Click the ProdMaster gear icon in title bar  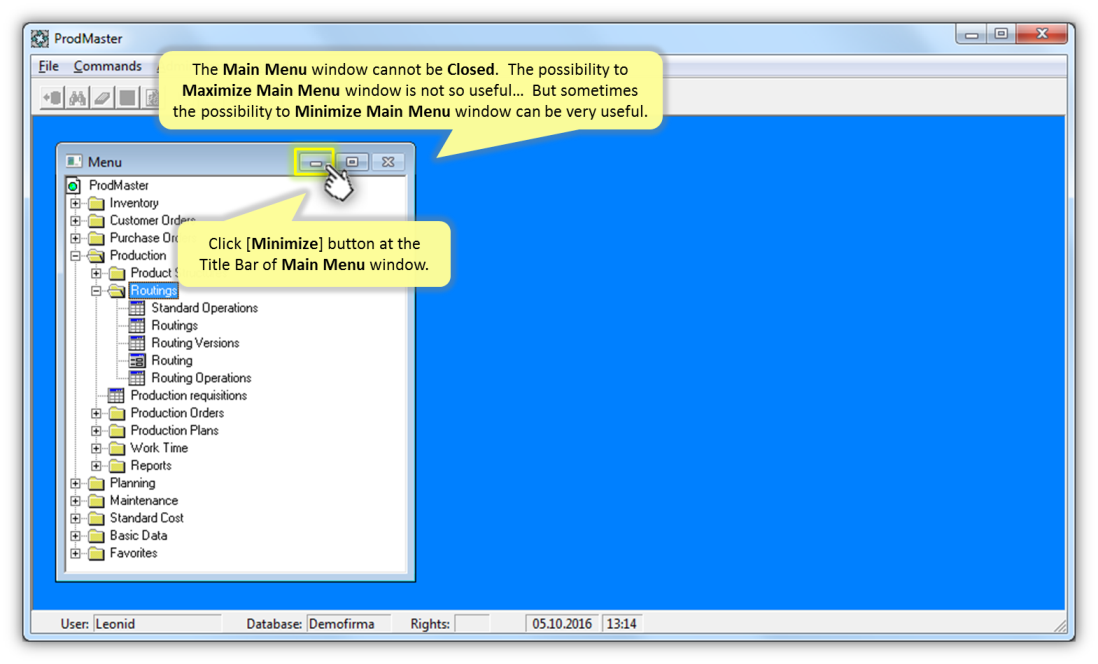40,39
